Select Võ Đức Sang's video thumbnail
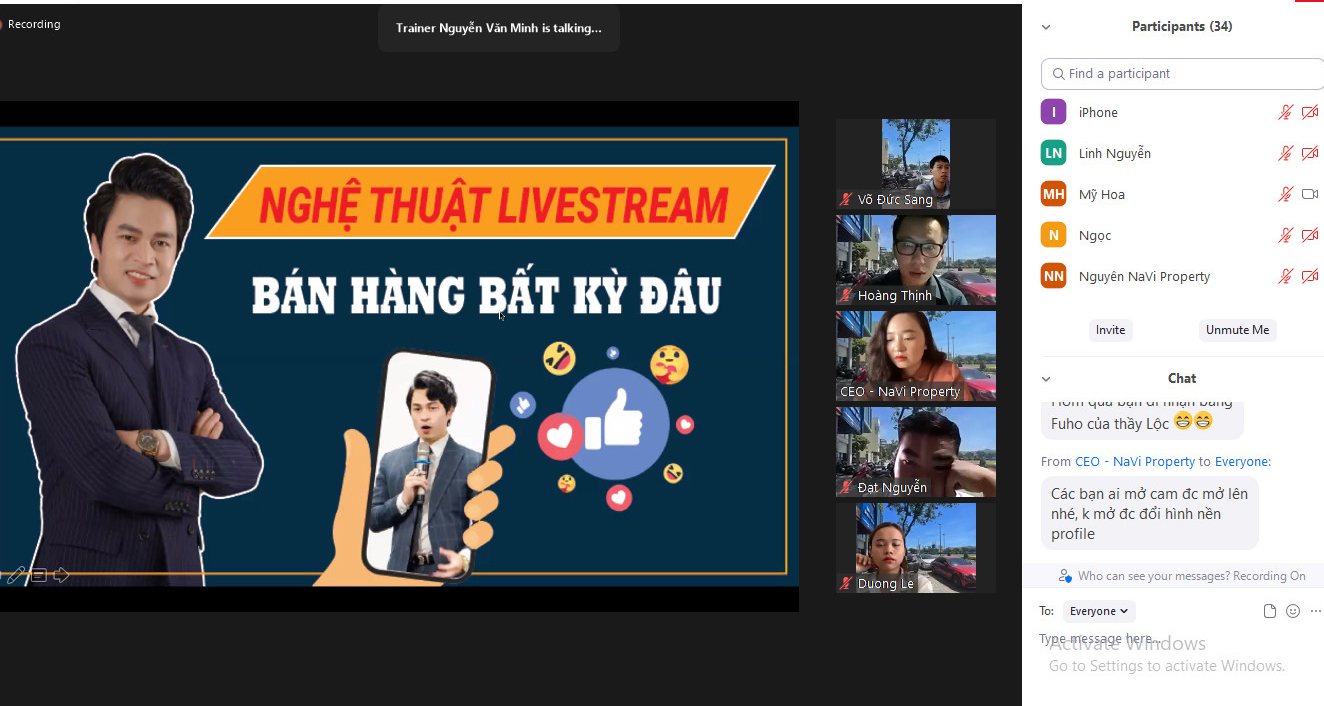Image resolution: width=1324 pixels, height=706 pixels. point(916,164)
